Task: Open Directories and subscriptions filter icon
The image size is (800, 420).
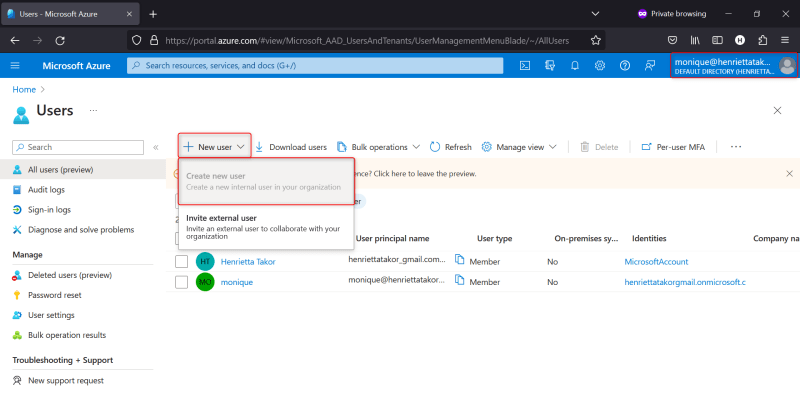Action: [x=549, y=65]
